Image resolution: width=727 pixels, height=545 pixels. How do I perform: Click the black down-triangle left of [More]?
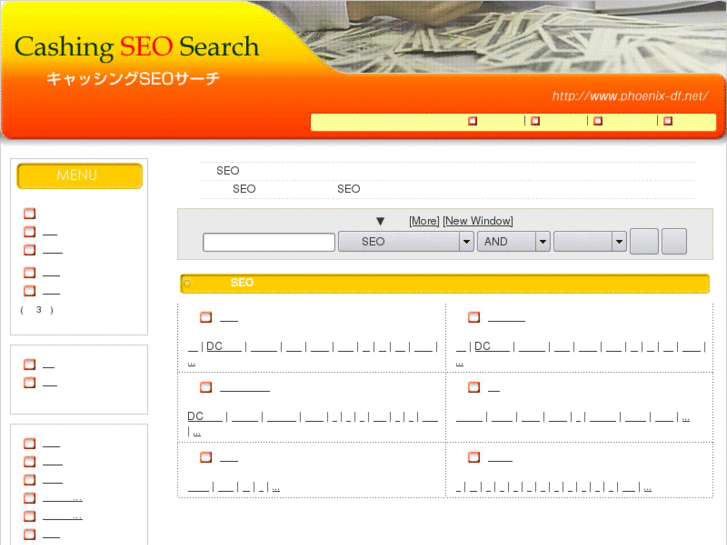pos(380,221)
